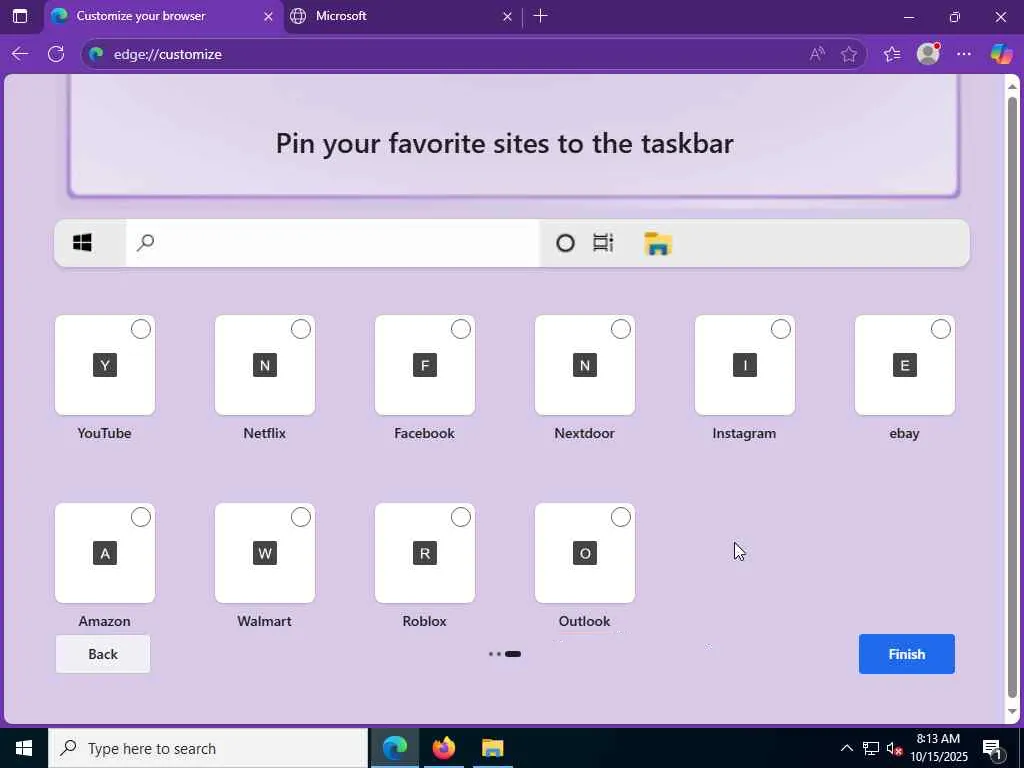The height and width of the screenshot is (768, 1024).
Task: Select the Netflix radio button
Action: (301, 329)
